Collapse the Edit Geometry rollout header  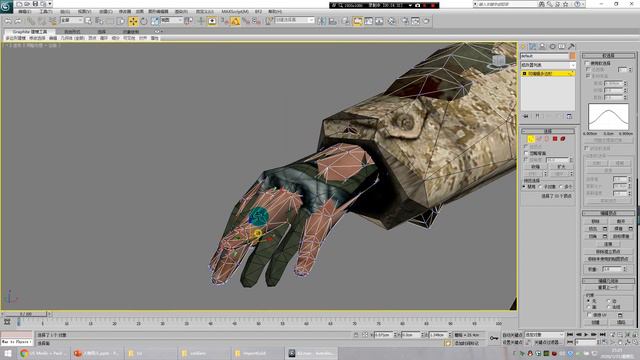coord(608,281)
